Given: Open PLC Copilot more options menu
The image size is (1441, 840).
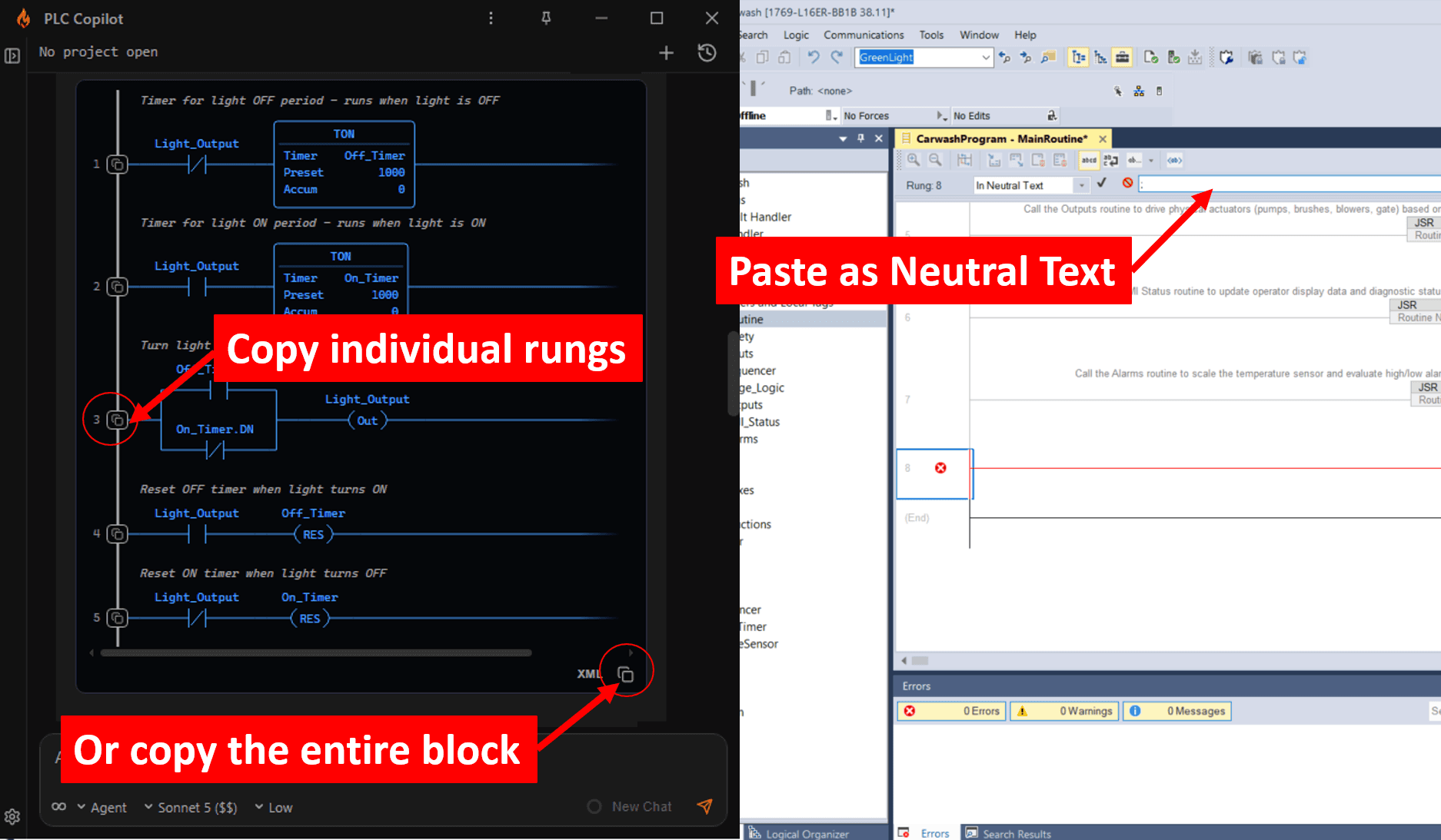Looking at the screenshot, I should pos(491,18).
